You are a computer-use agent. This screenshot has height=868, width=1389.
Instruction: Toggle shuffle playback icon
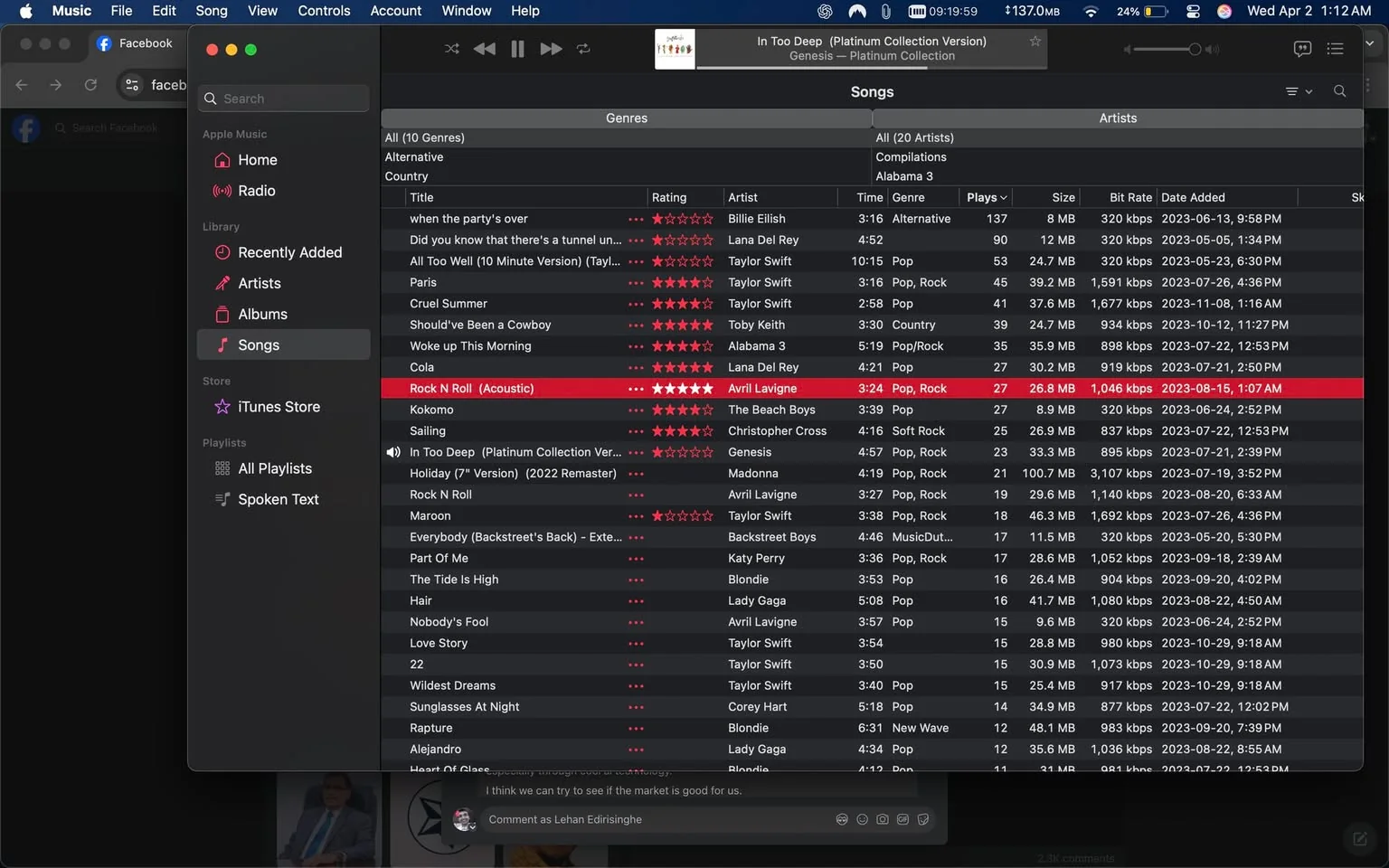(451, 49)
